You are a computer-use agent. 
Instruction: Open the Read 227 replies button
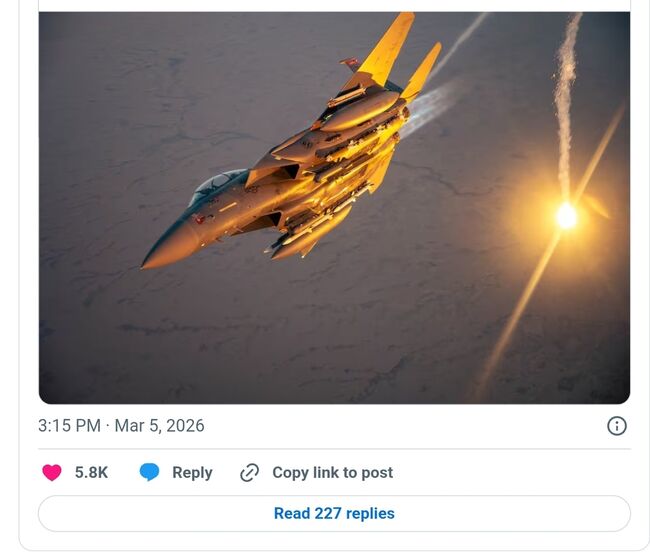point(334,513)
